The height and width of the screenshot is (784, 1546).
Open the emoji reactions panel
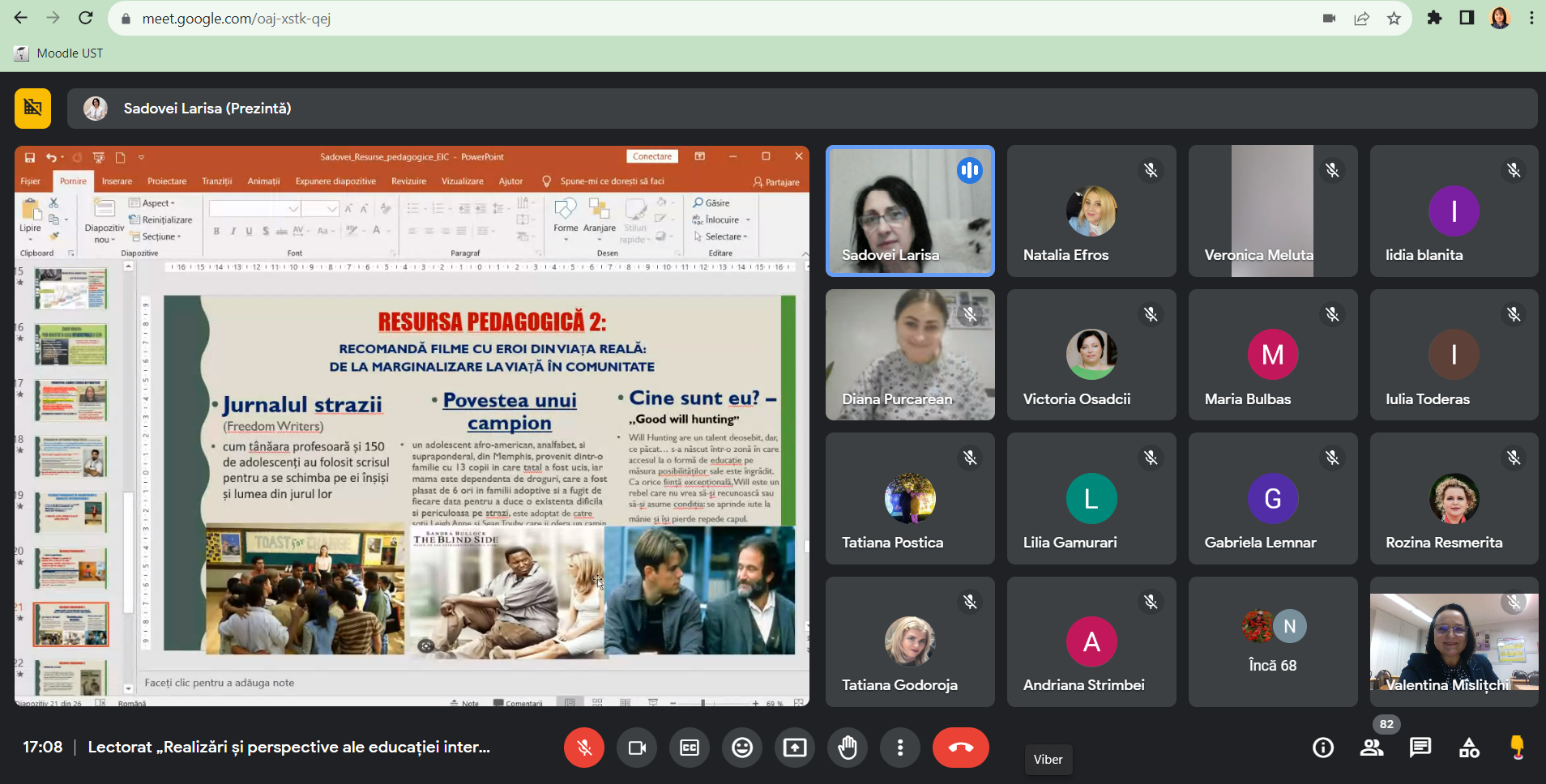point(742,748)
